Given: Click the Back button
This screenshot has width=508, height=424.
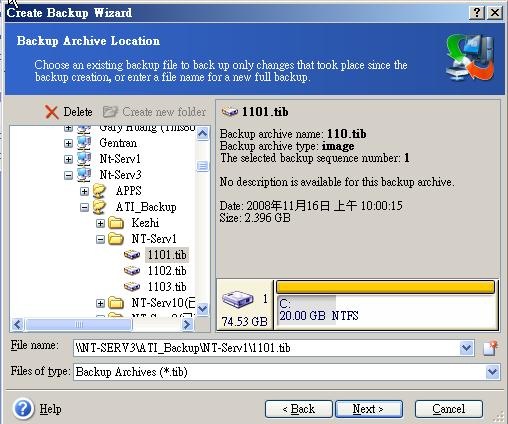Looking at the screenshot, I should 299,409.
